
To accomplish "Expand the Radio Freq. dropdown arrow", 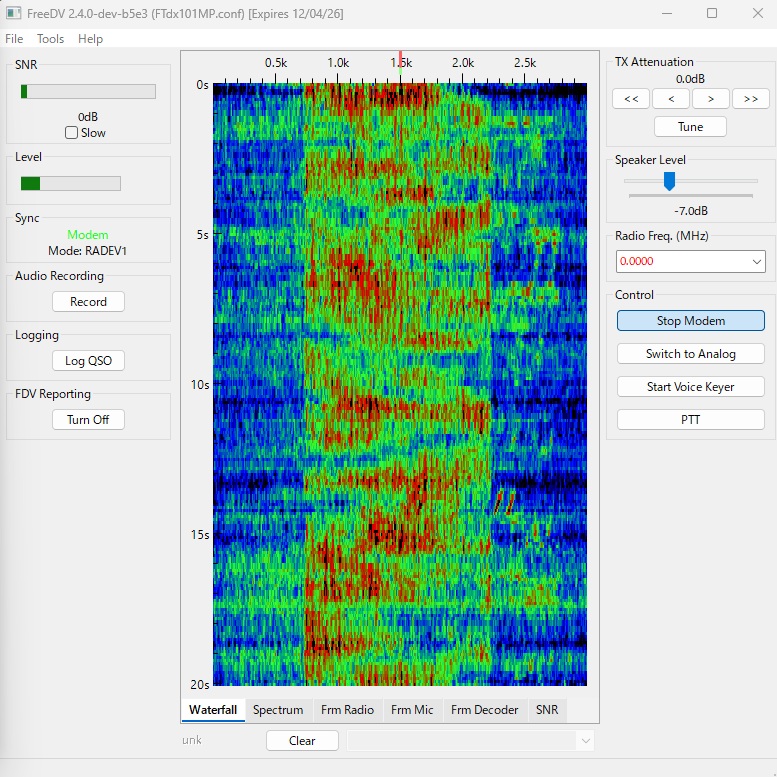I will [756, 261].
